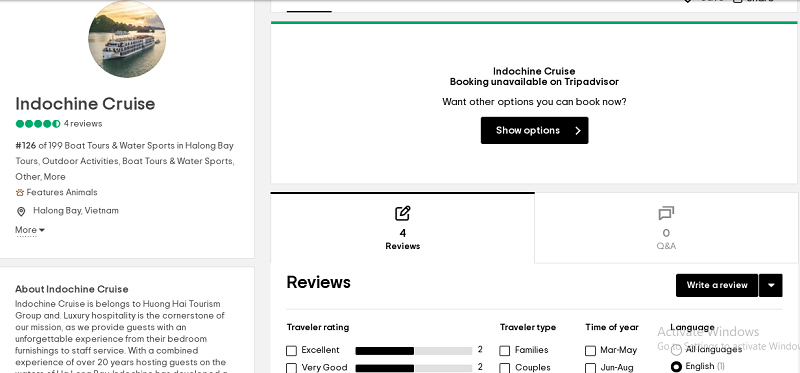Select the All languages radio button

676,351
